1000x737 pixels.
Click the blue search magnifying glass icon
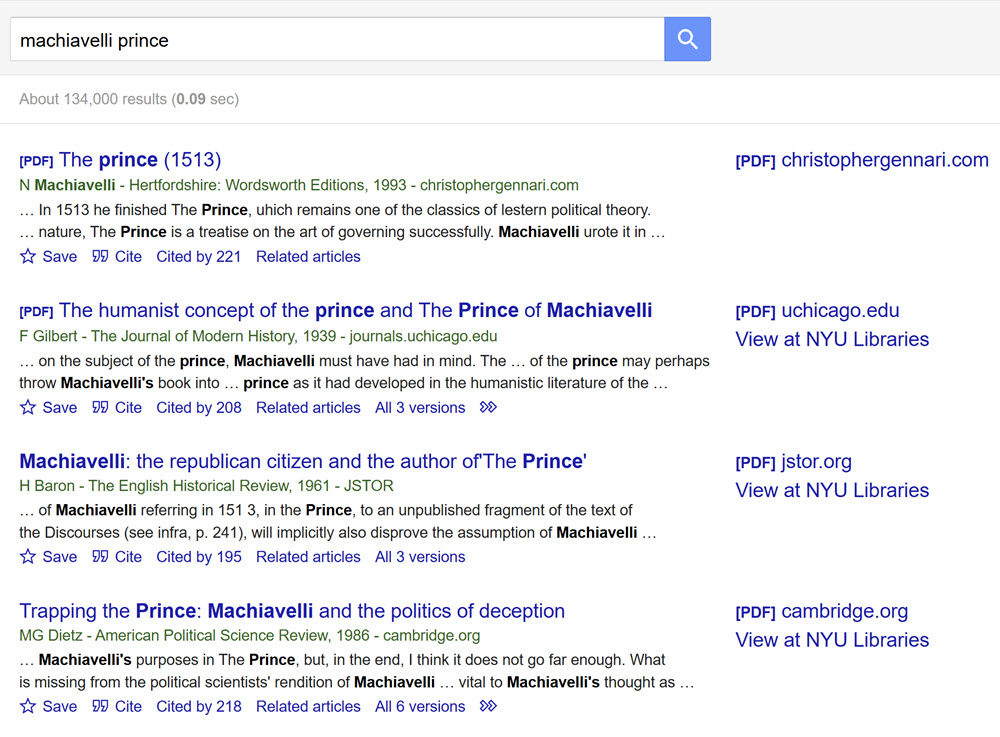(687, 39)
